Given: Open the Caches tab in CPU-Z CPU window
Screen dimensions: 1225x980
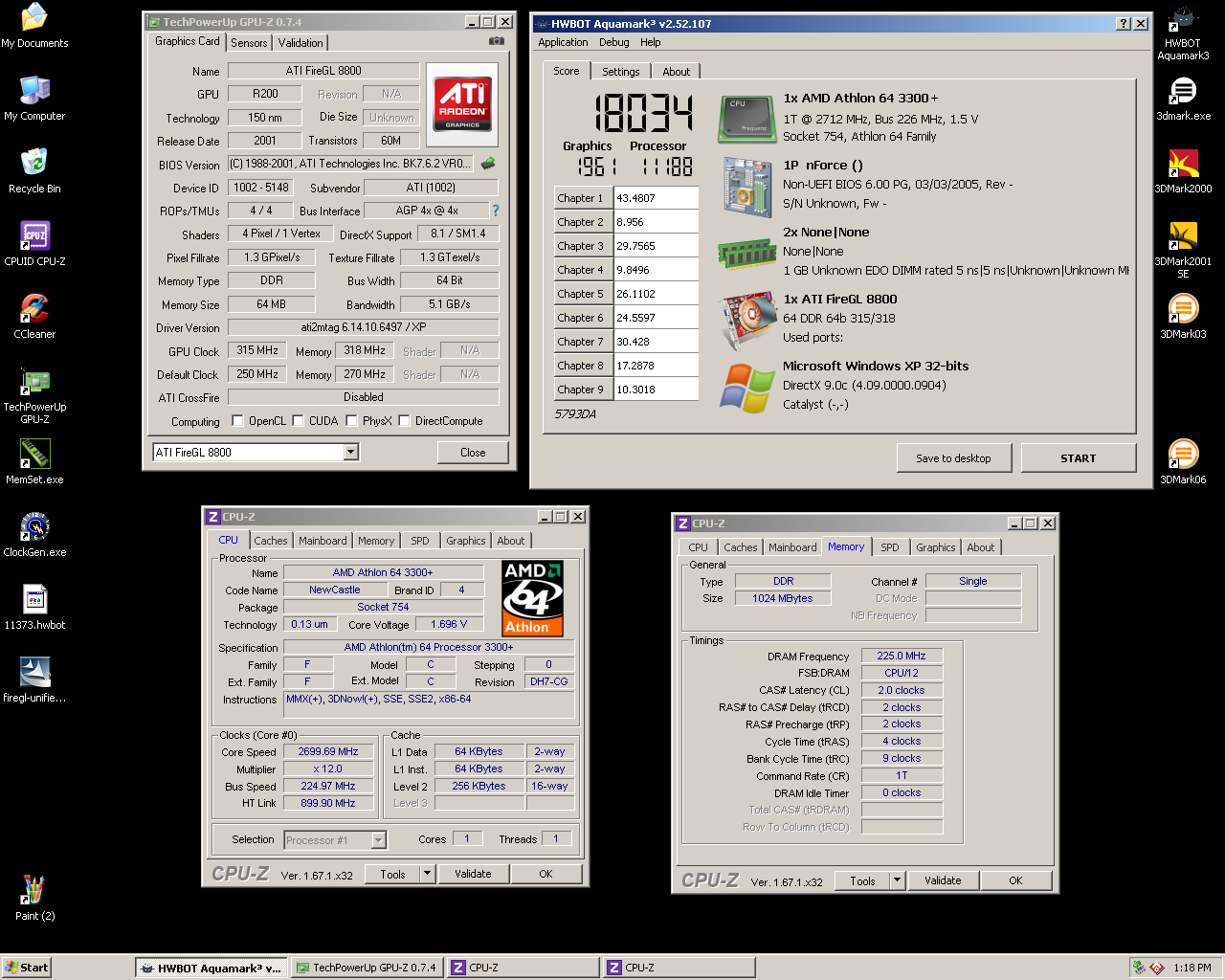Looking at the screenshot, I should 271,541.
